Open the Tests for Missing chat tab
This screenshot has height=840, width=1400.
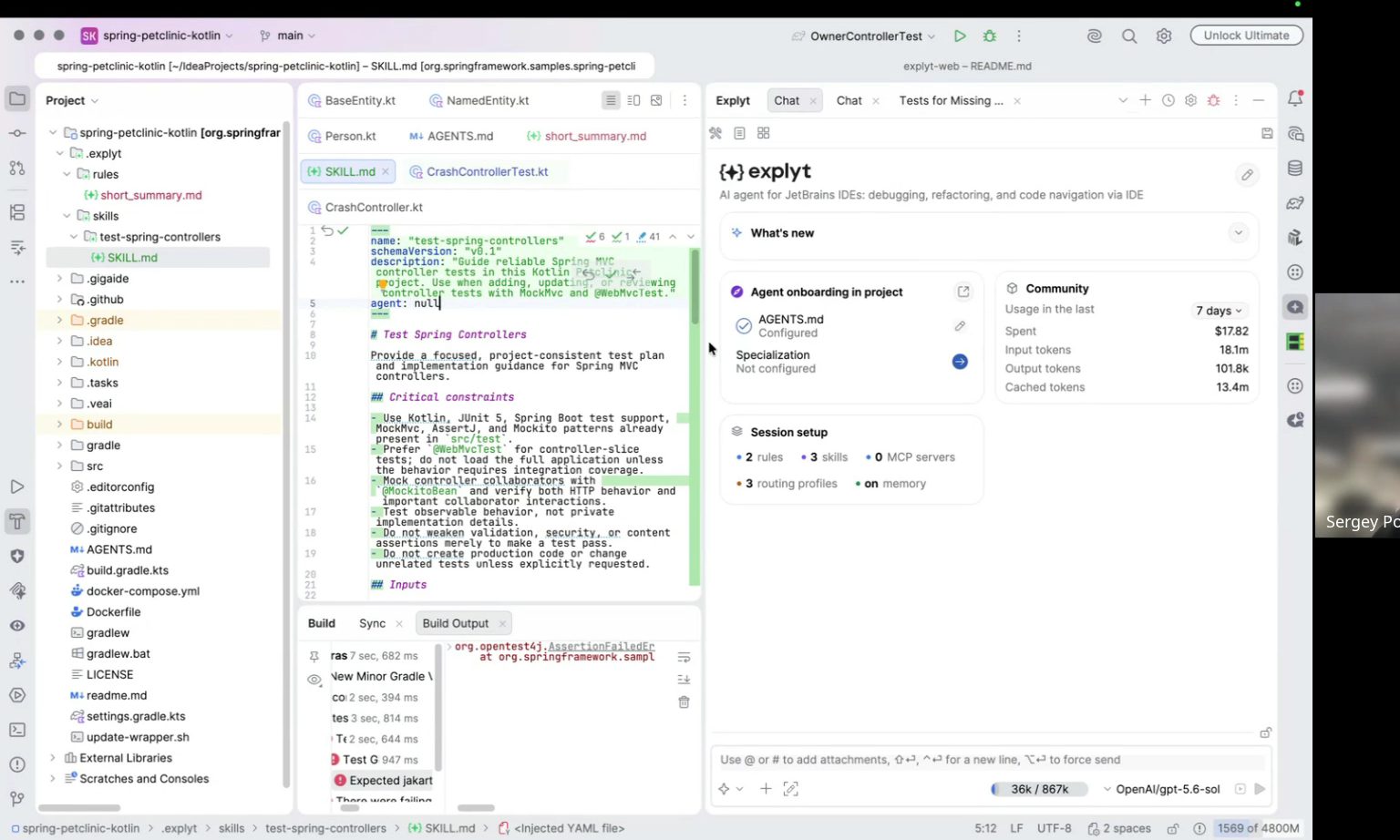click(x=951, y=100)
